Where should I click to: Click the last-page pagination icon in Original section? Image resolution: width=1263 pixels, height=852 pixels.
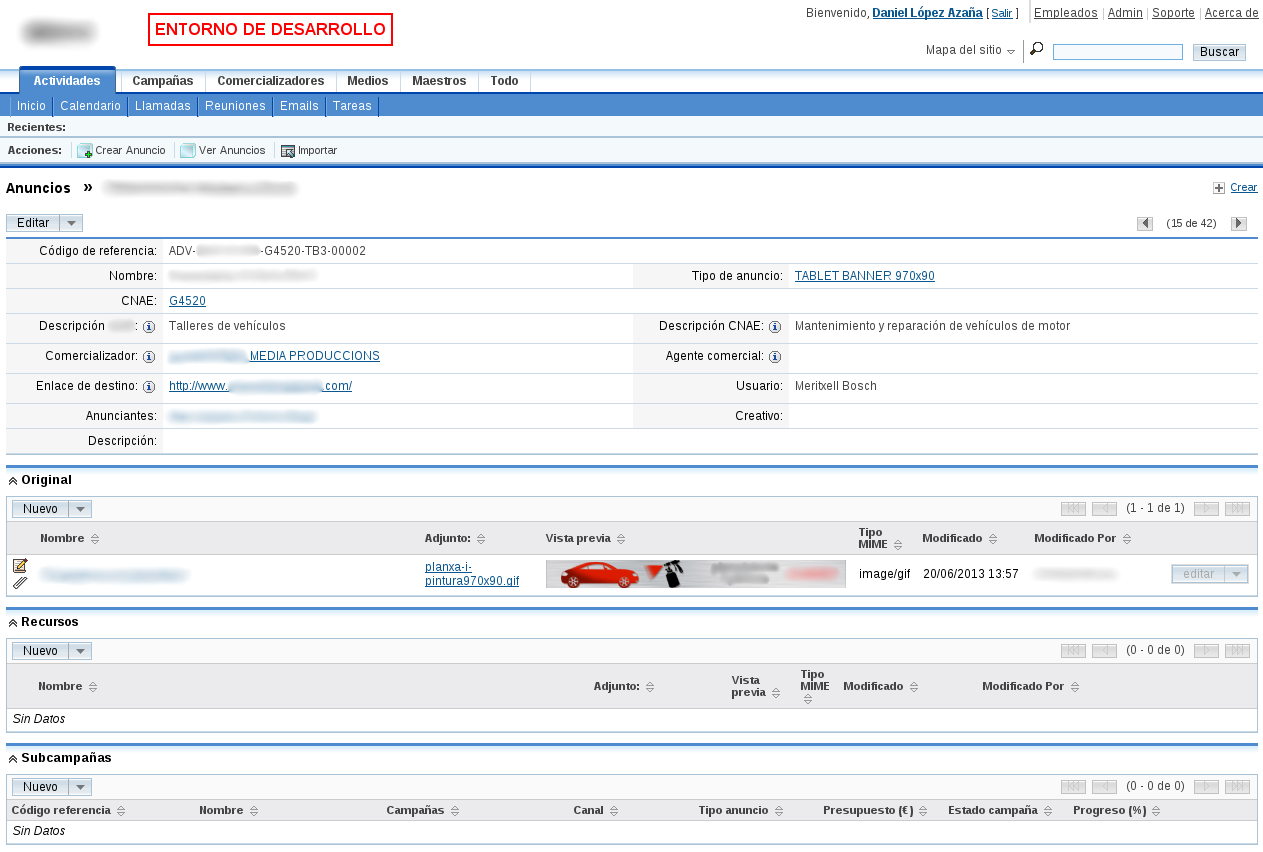tap(1237, 508)
